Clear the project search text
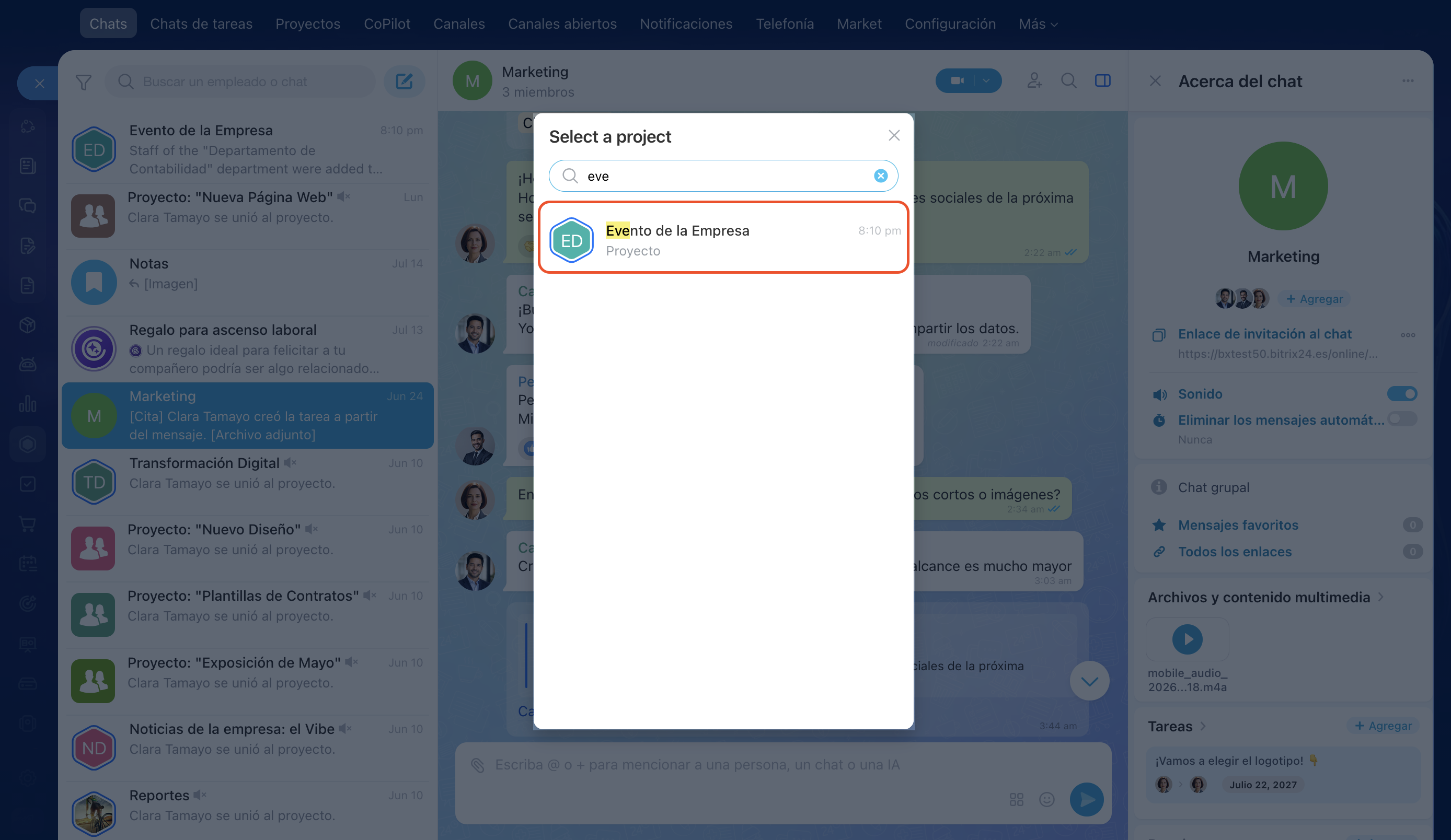 pos(880,176)
